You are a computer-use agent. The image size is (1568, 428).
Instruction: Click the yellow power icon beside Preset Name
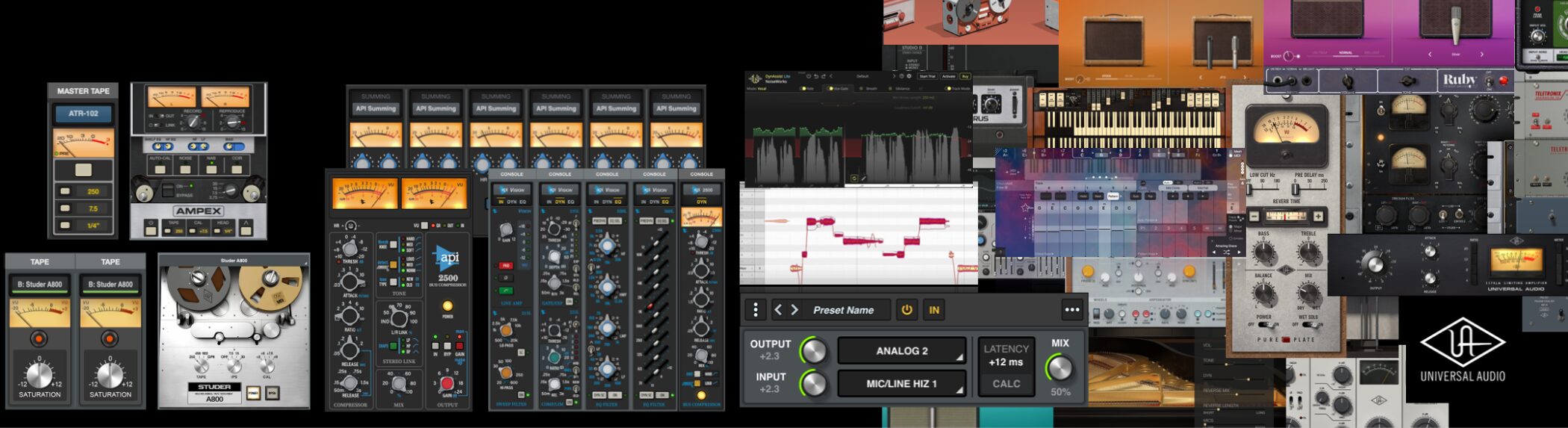906,310
